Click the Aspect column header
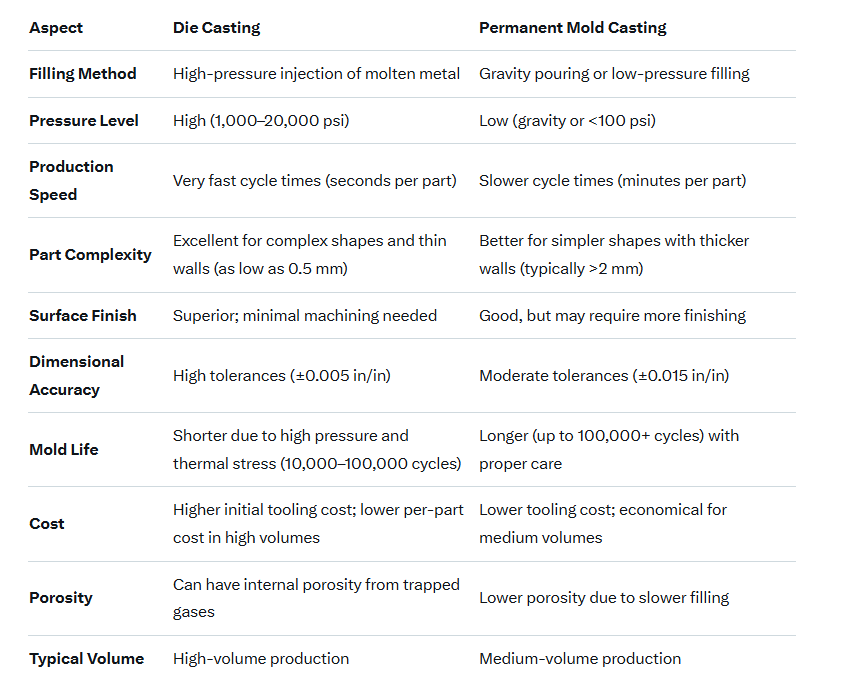This screenshot has height=687, width=844. click(x=56, y=28)
